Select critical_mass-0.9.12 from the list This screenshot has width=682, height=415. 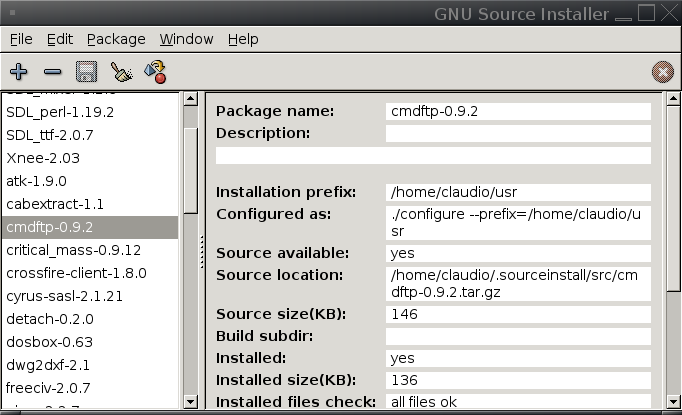pyautogui.click(x=73, y=250)
